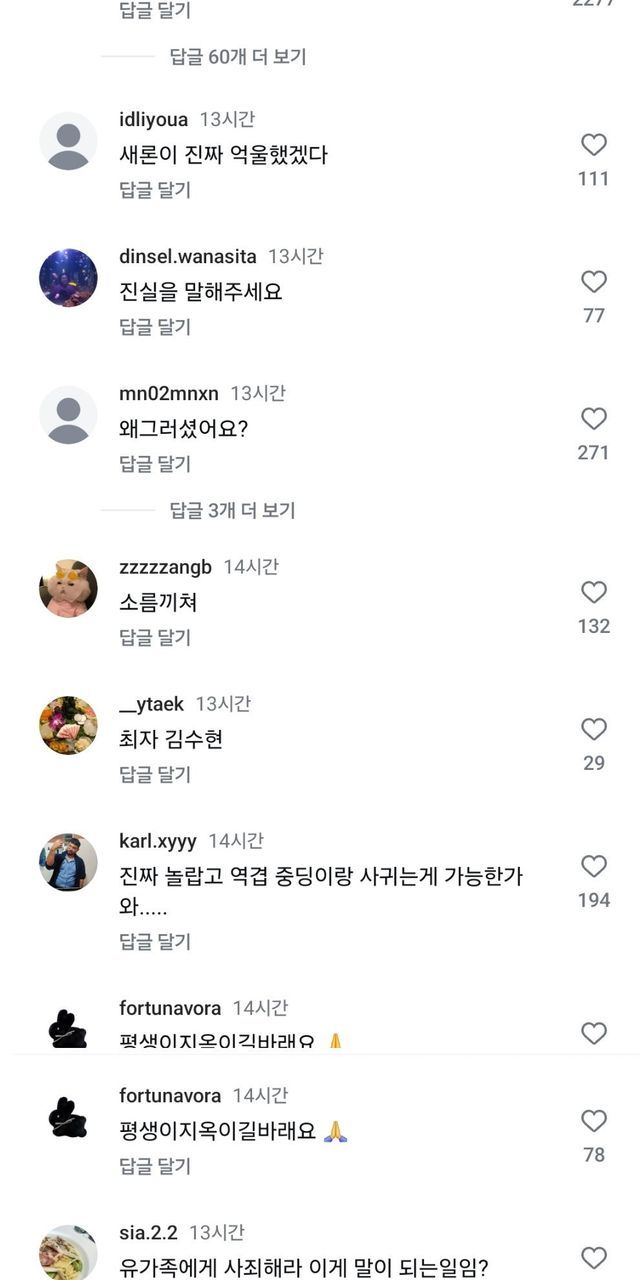Image resolution: width=640 pixels, height=1280 pixels.
Task: Open username link __ytaek
Action: point(152,704)
